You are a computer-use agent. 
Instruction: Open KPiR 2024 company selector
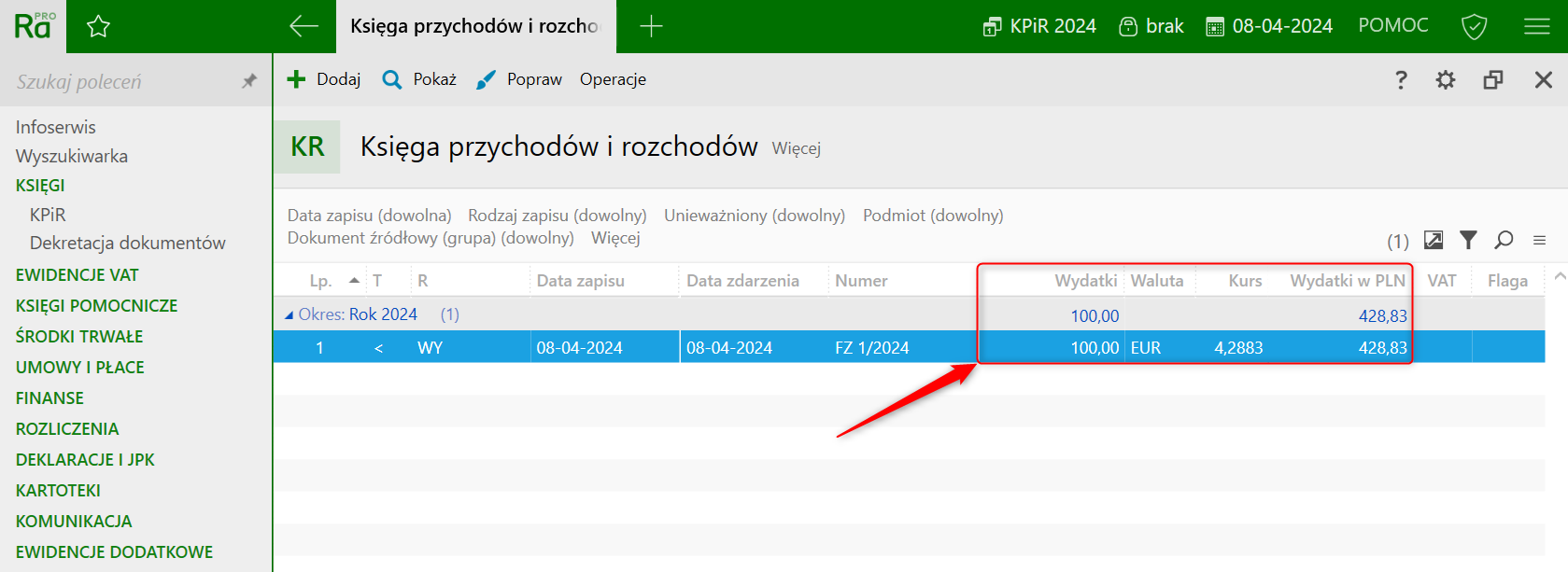1039,26
